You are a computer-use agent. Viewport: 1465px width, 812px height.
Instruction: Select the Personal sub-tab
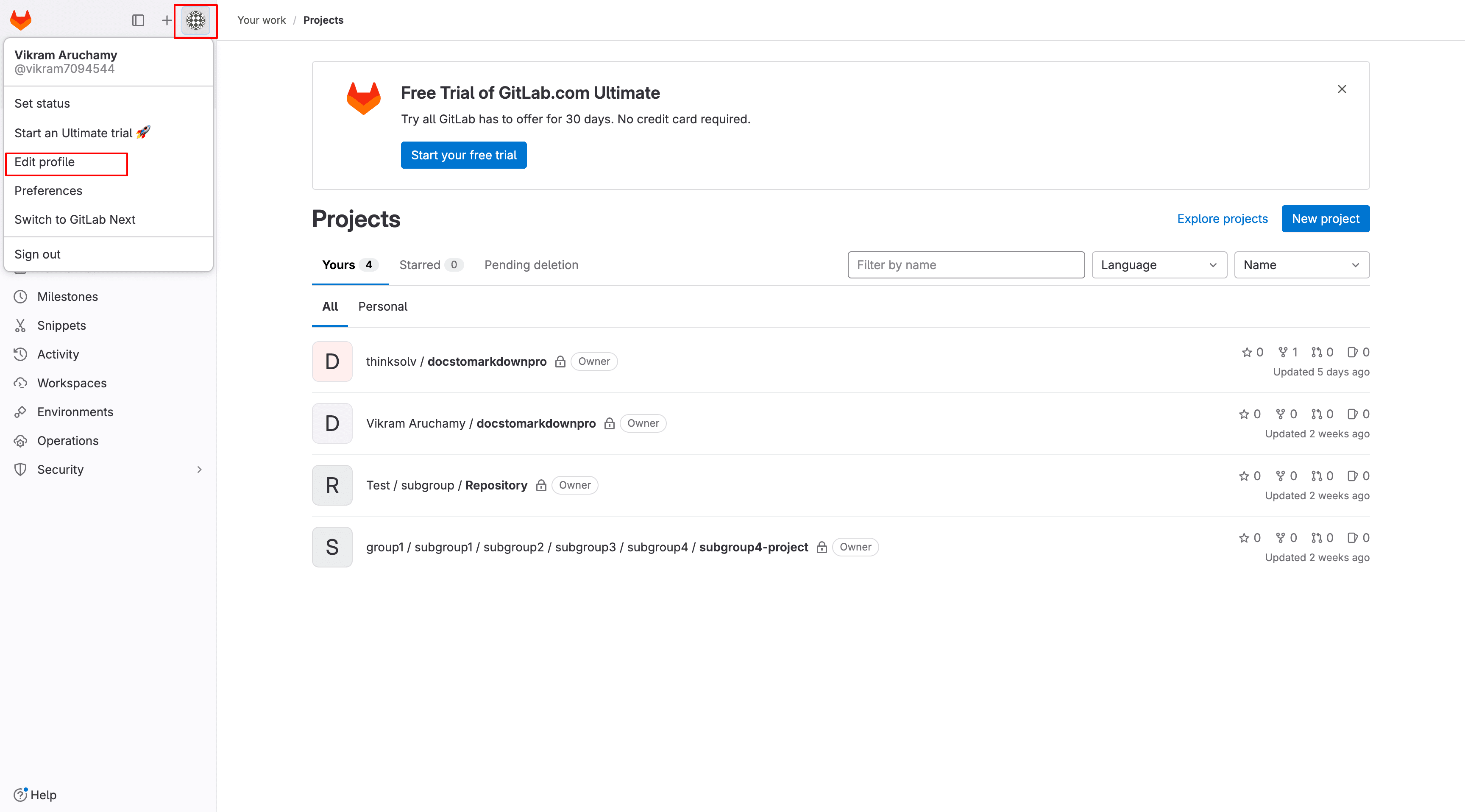coord(383,306)
